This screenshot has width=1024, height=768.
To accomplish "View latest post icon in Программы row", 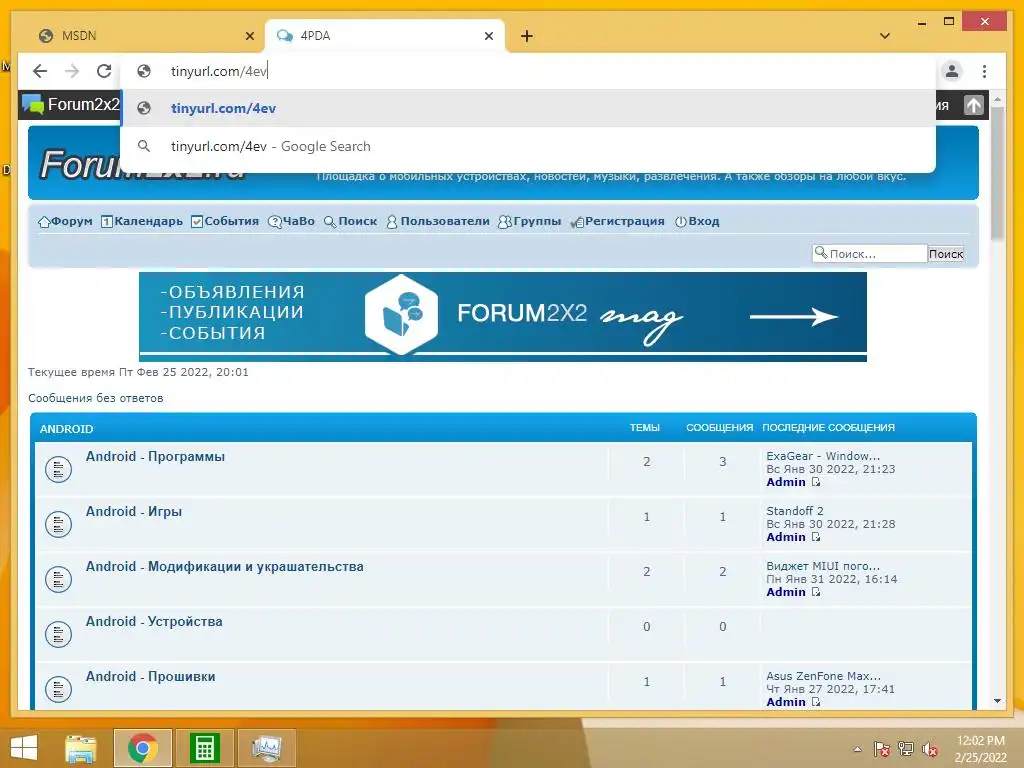I will (816, 482).
